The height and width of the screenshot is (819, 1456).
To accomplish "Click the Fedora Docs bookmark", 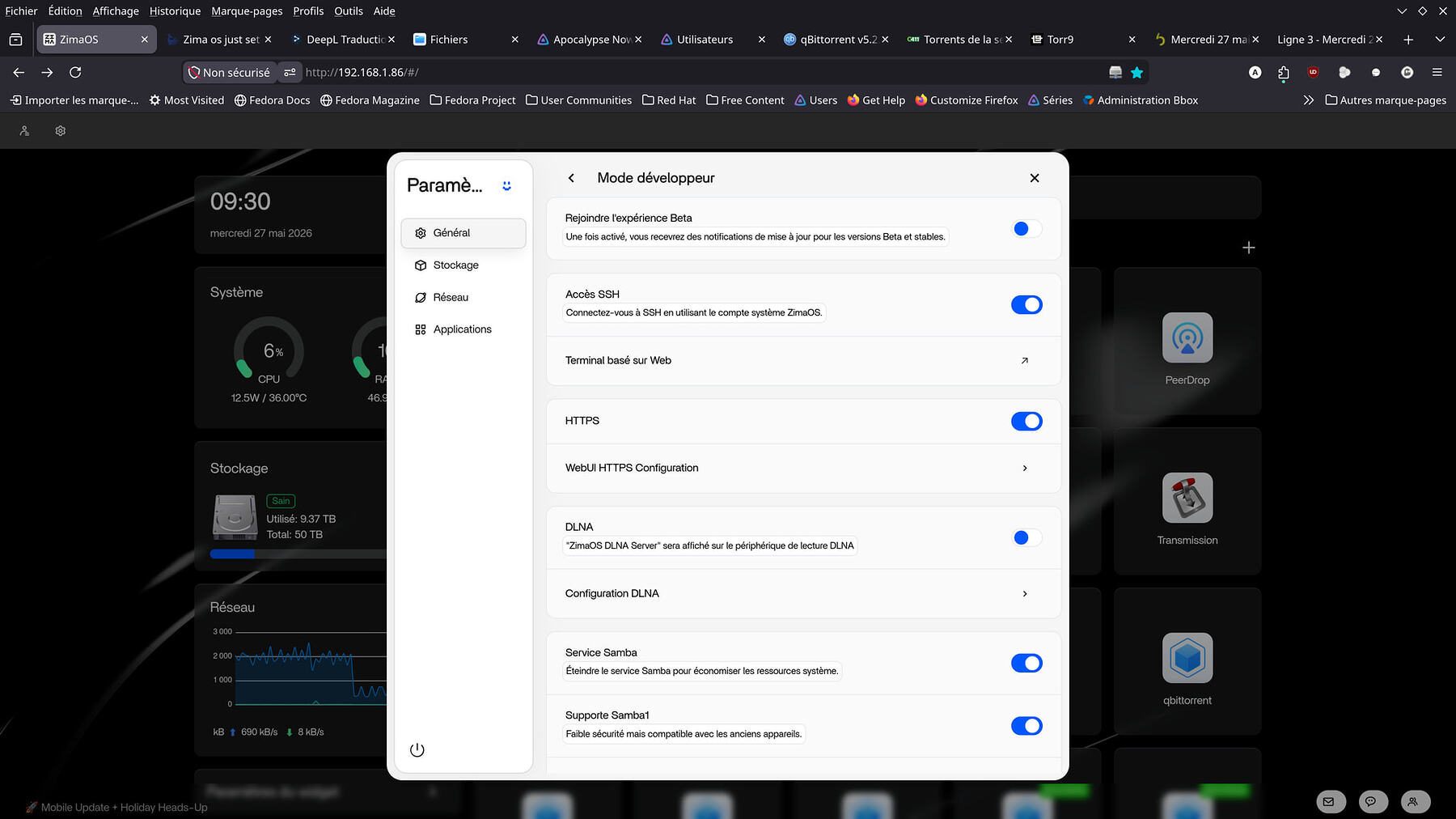I will pyautogui.click(x=272, y=100).
